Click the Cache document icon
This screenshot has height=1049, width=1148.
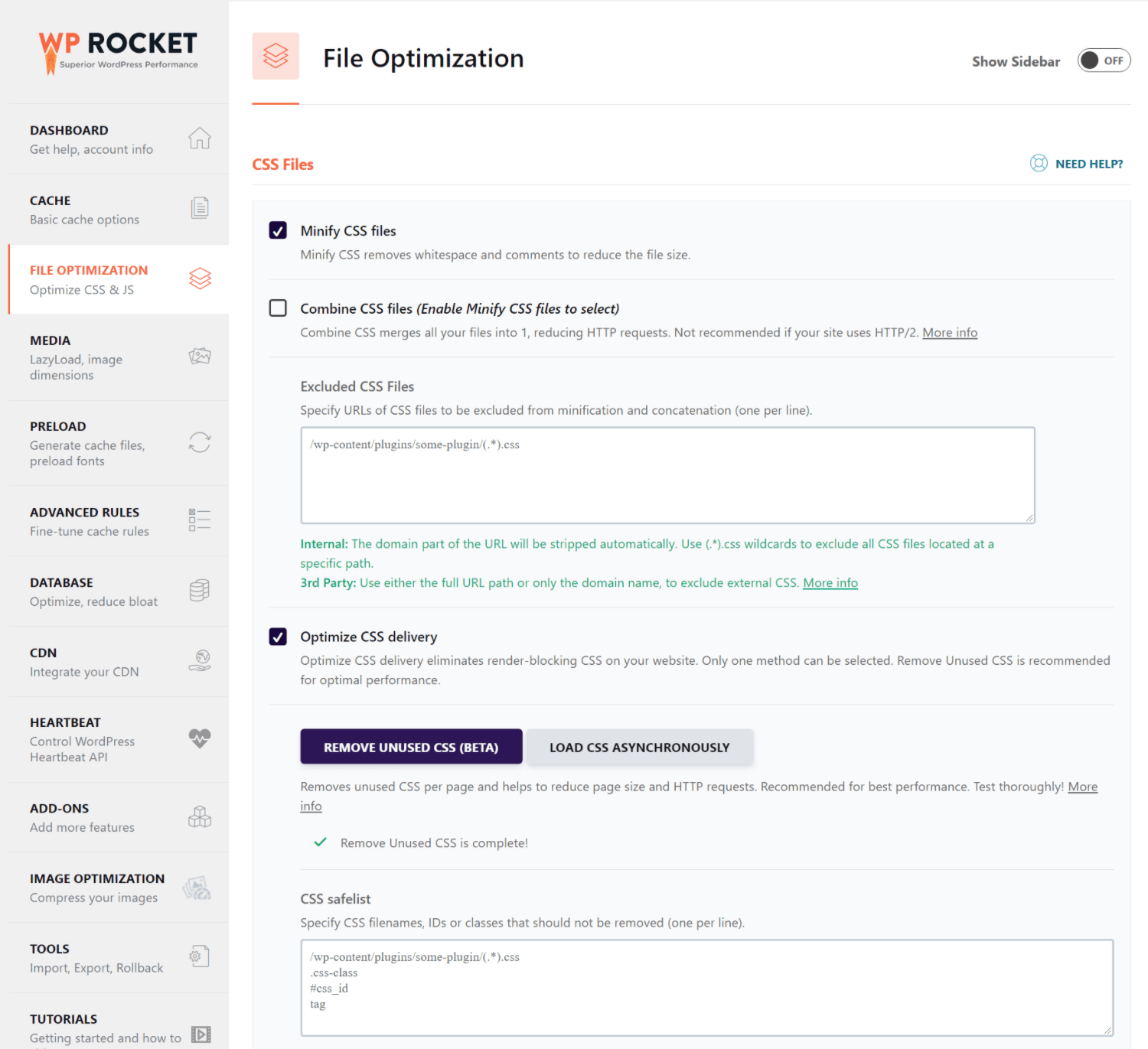point(200,208)
